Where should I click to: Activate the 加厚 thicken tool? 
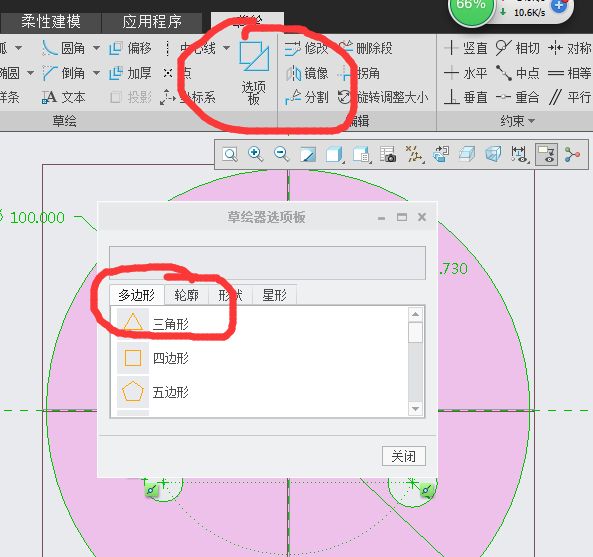130,73
